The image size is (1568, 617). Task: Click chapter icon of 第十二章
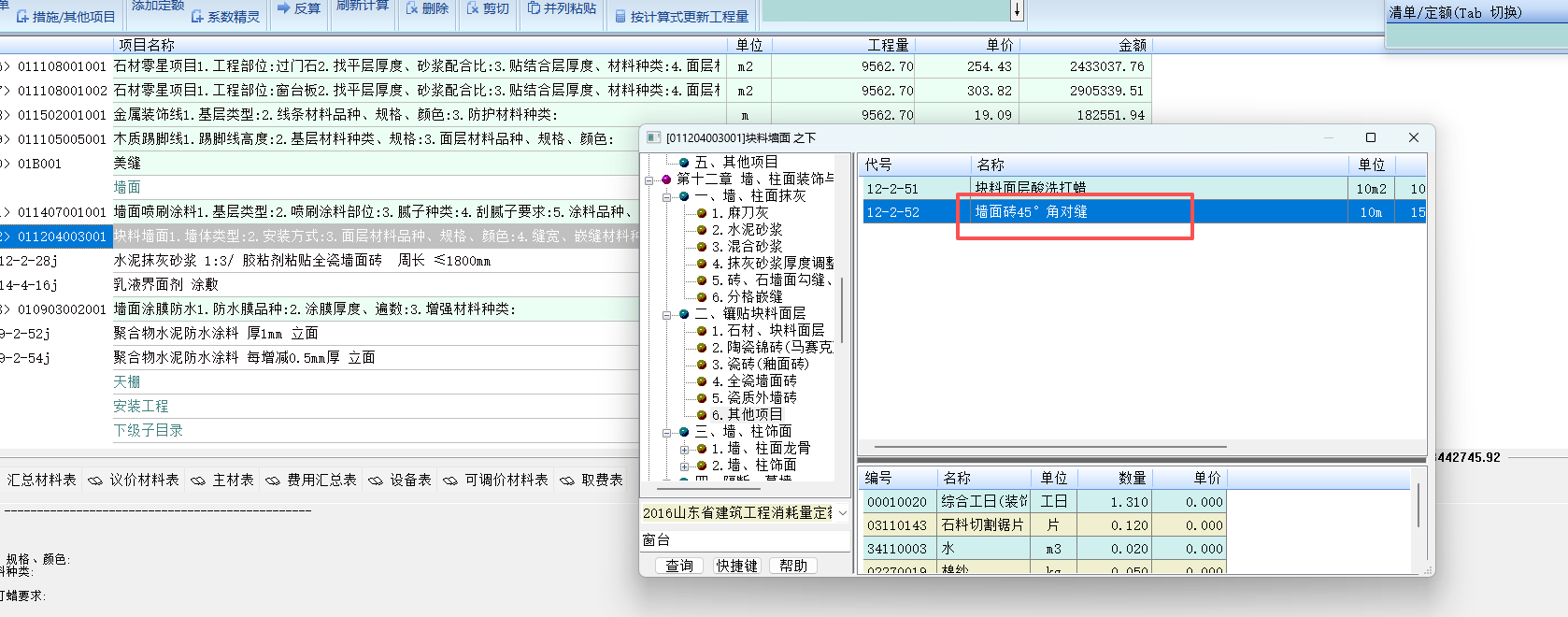666,179
